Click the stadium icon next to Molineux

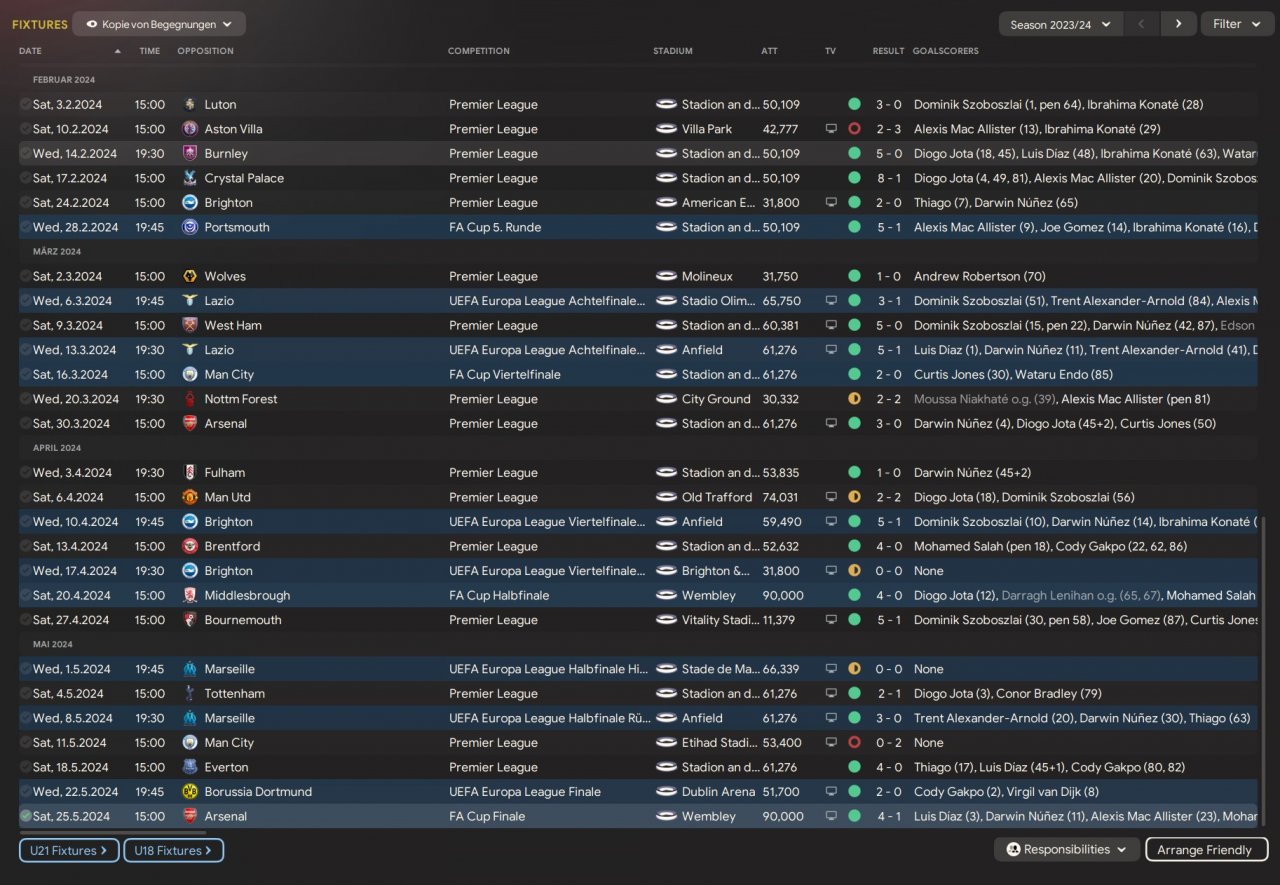(x=667, y=276)
